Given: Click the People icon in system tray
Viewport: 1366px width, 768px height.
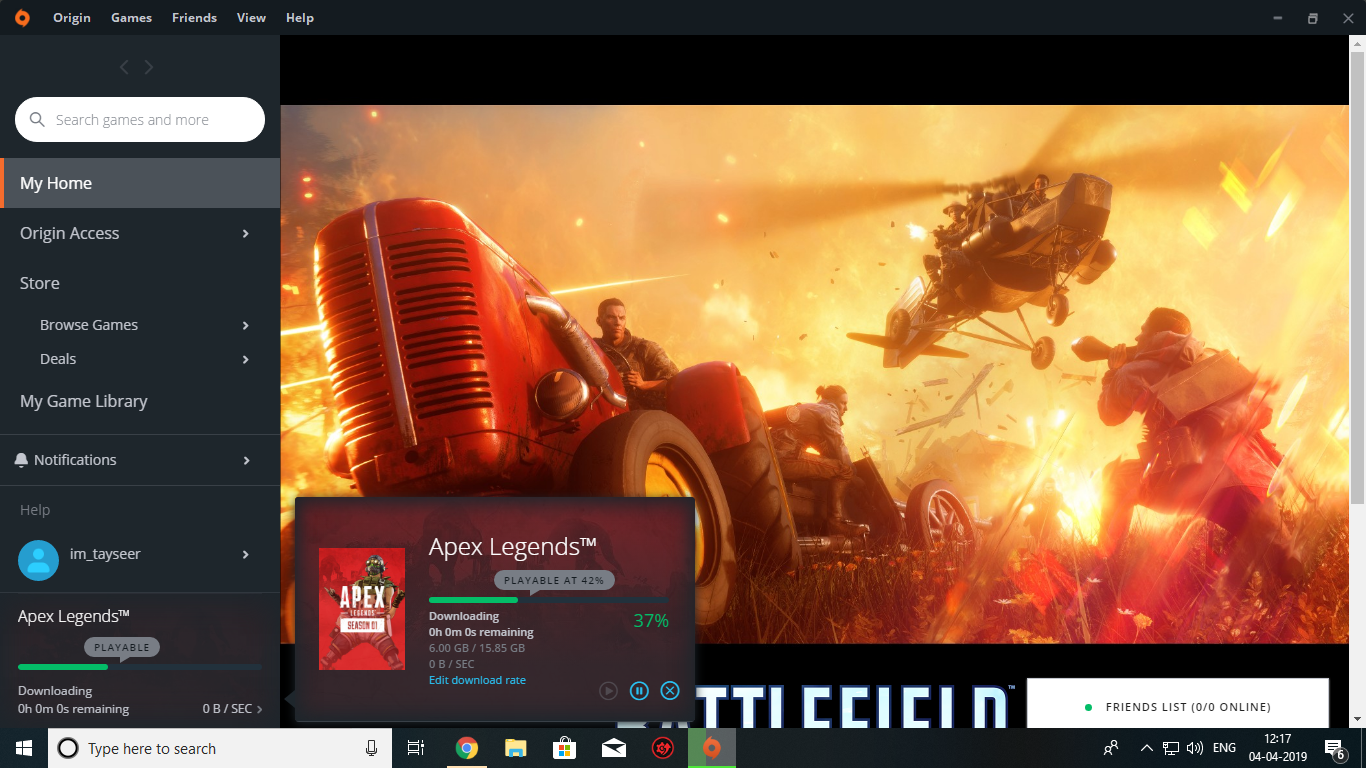Looking at the screenshot, I should pyautogui.click(x=1111, y=748).
